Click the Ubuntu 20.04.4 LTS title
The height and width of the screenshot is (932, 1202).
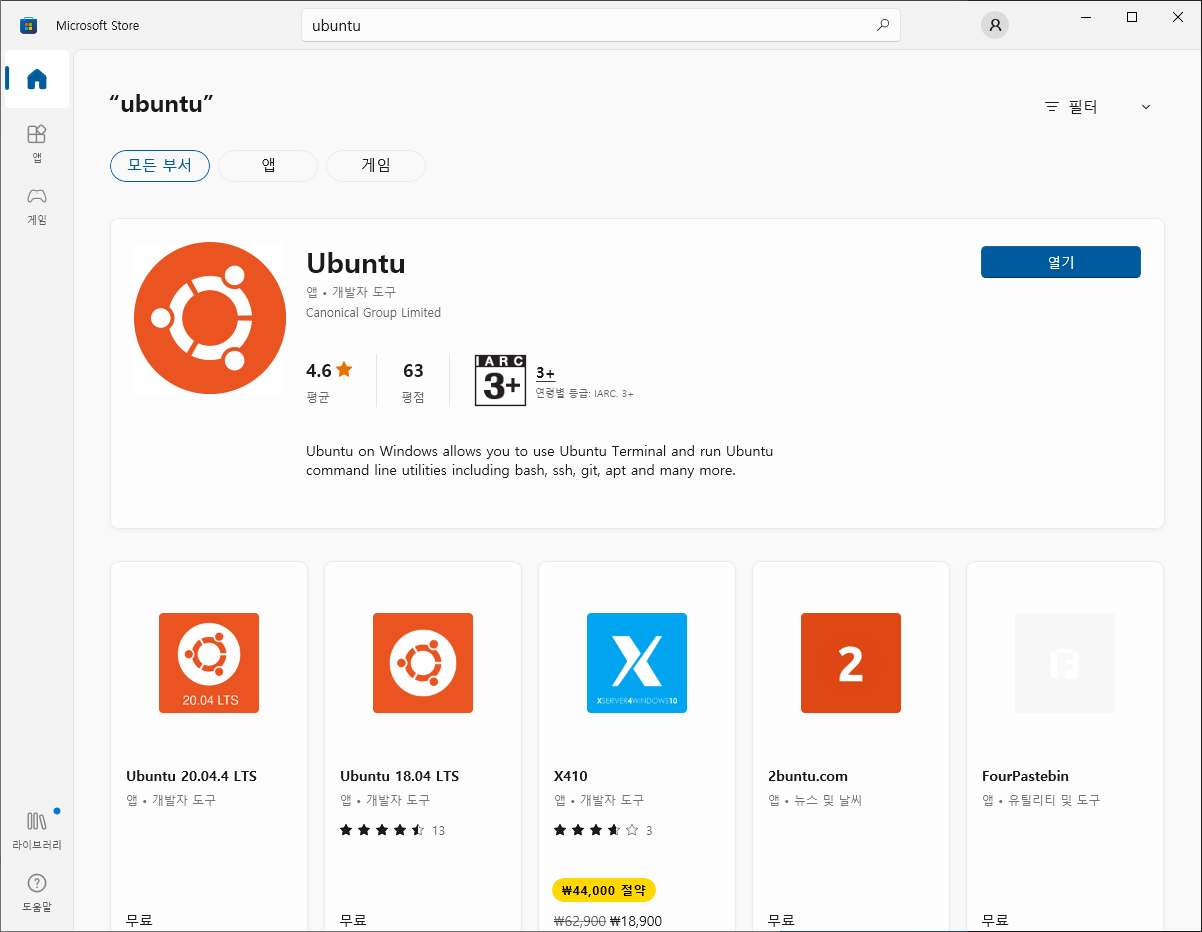[191, 776]
